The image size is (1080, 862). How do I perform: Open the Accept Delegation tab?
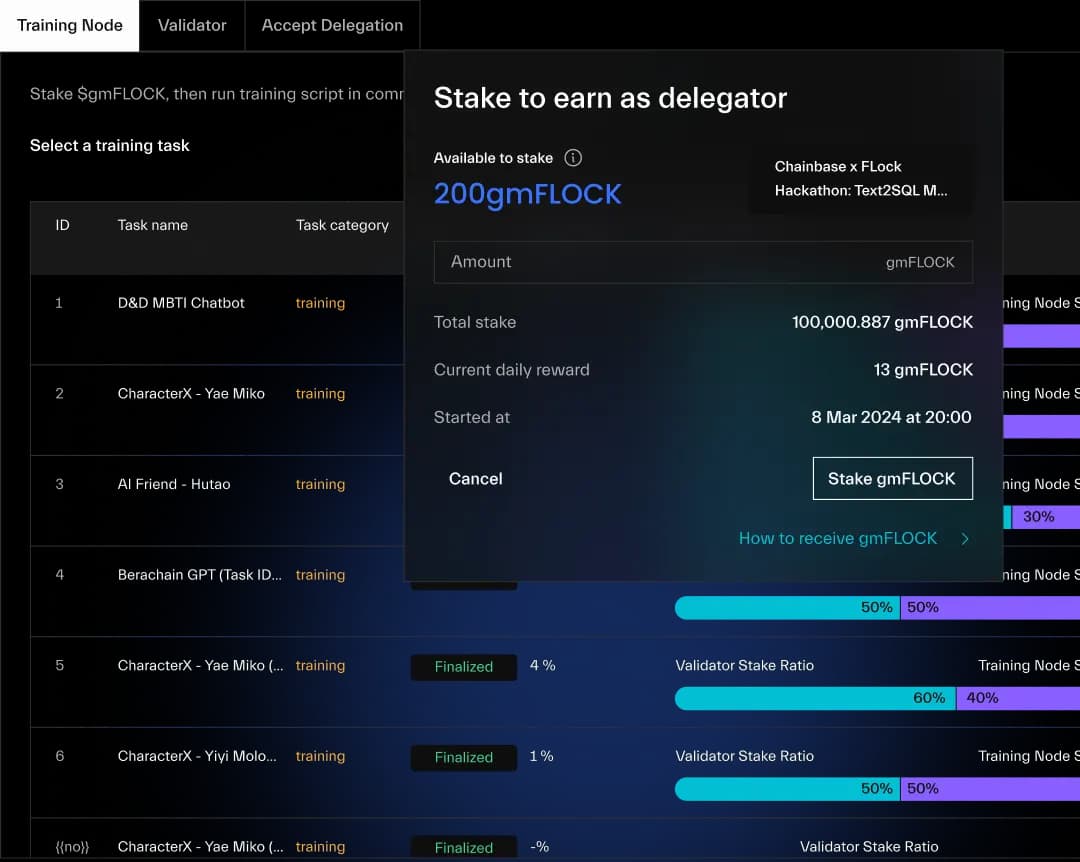[x=332, y=25]
